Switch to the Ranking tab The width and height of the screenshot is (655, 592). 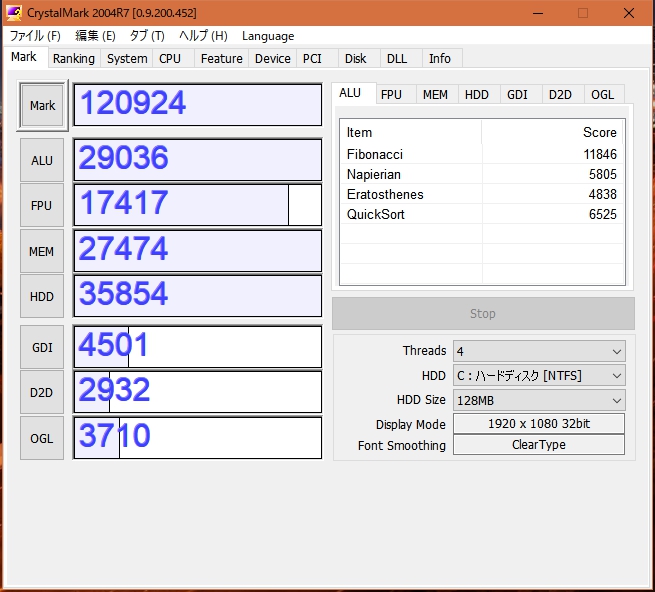[74, 59]
